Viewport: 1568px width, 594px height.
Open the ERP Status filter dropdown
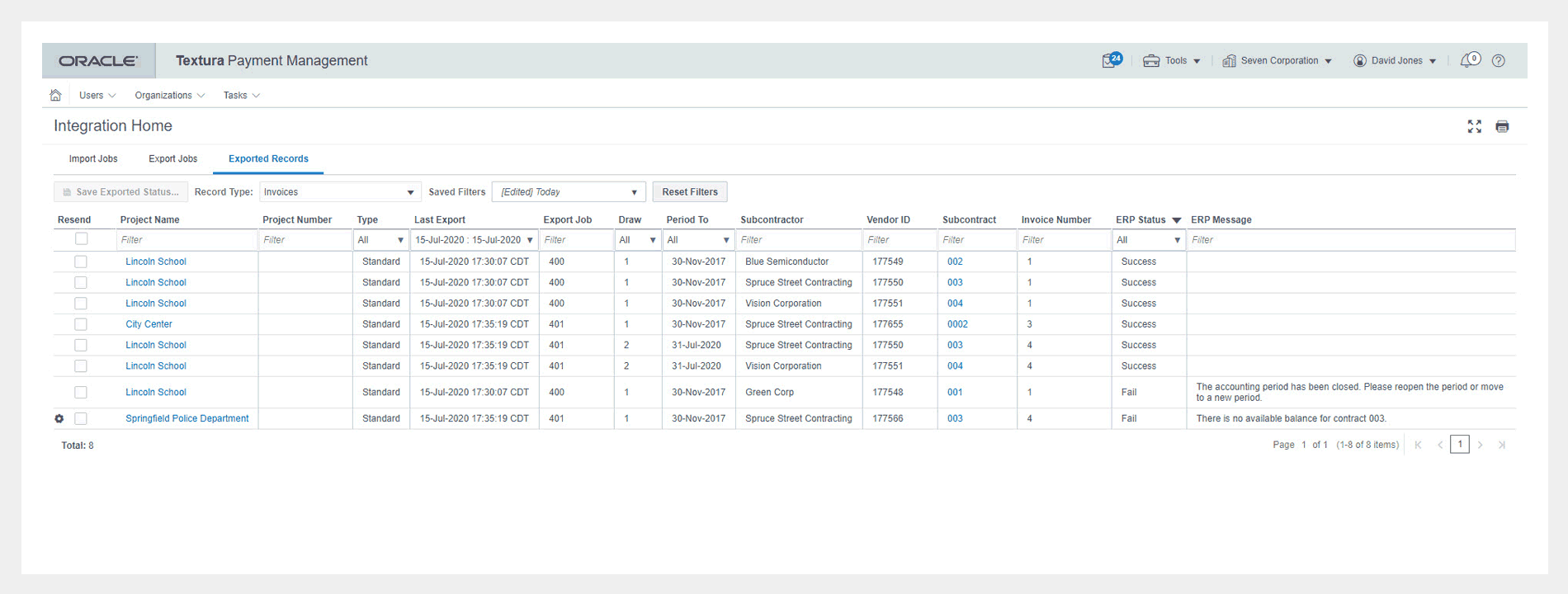tap(1149, 240)
